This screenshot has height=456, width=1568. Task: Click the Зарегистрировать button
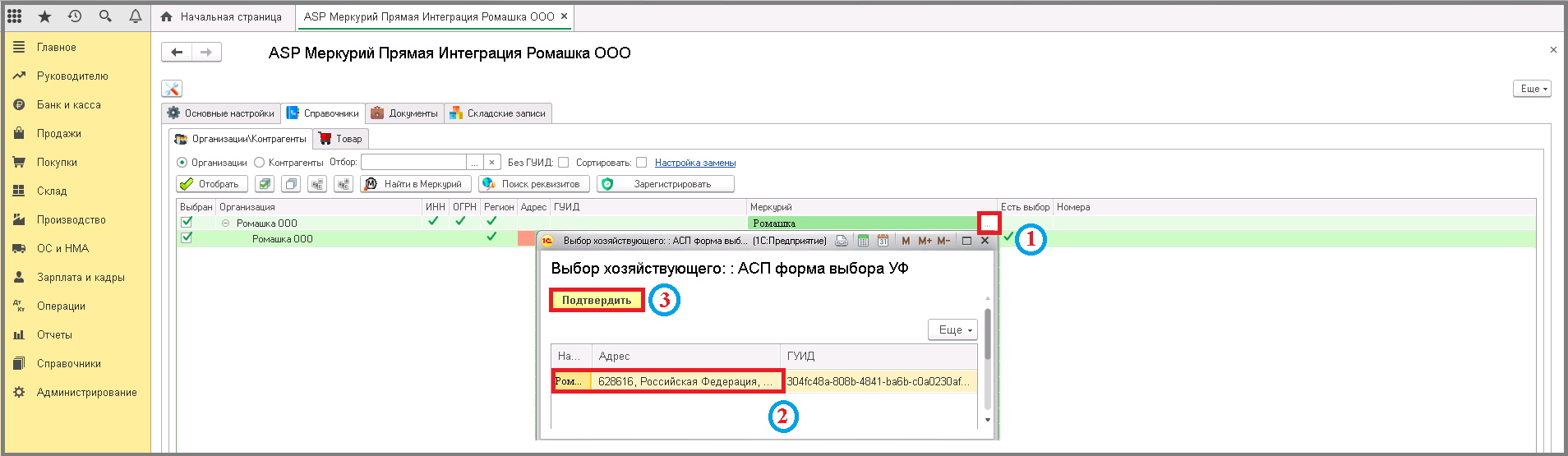[x=666, y=184]
